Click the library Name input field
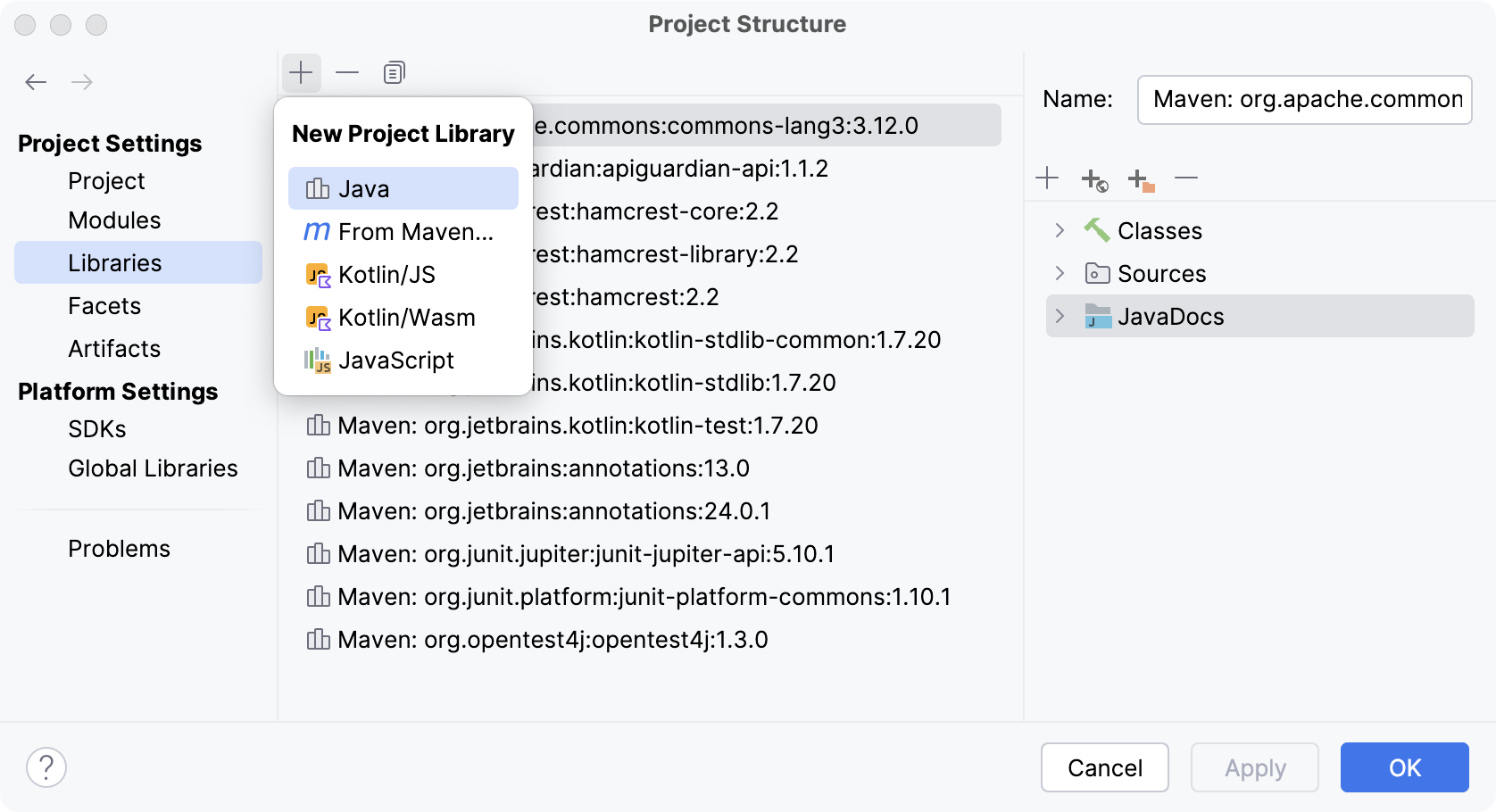The width and height of the screenshot is (1496, 812). click(1304, 99)
